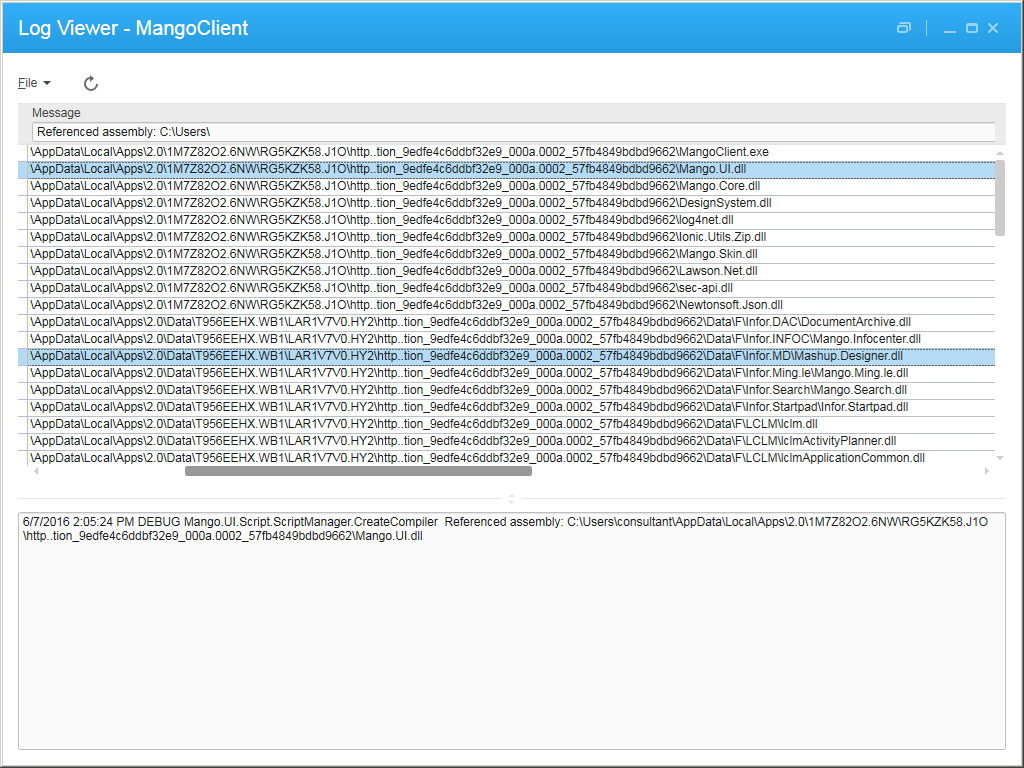This screenshot has width=1024, height=768.
Task: Click the Message column header
Action: 56,113
